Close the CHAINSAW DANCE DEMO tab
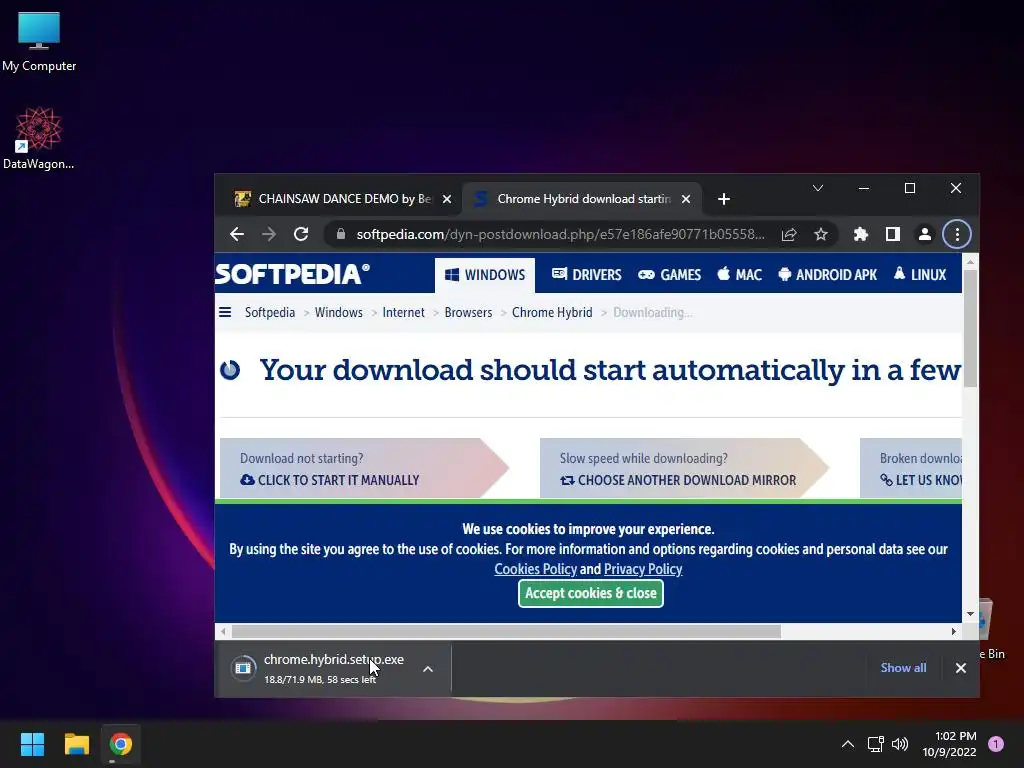The width and height of the screenshot is (1024, 768). [447, 199]
